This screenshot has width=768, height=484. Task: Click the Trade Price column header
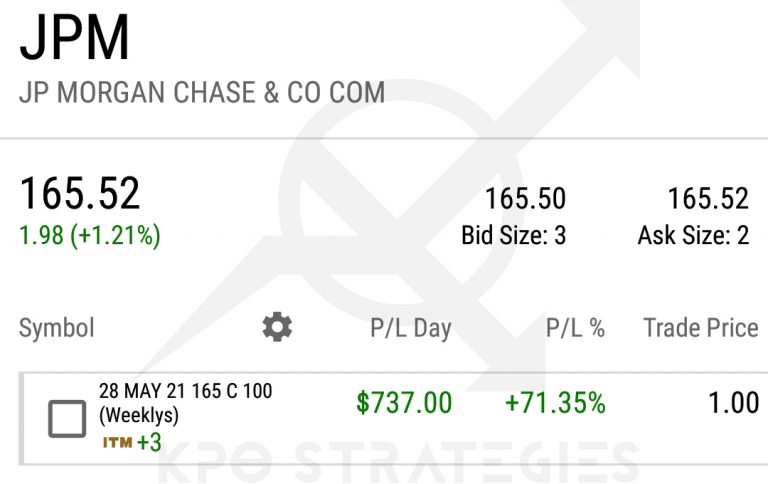(700, 328)
